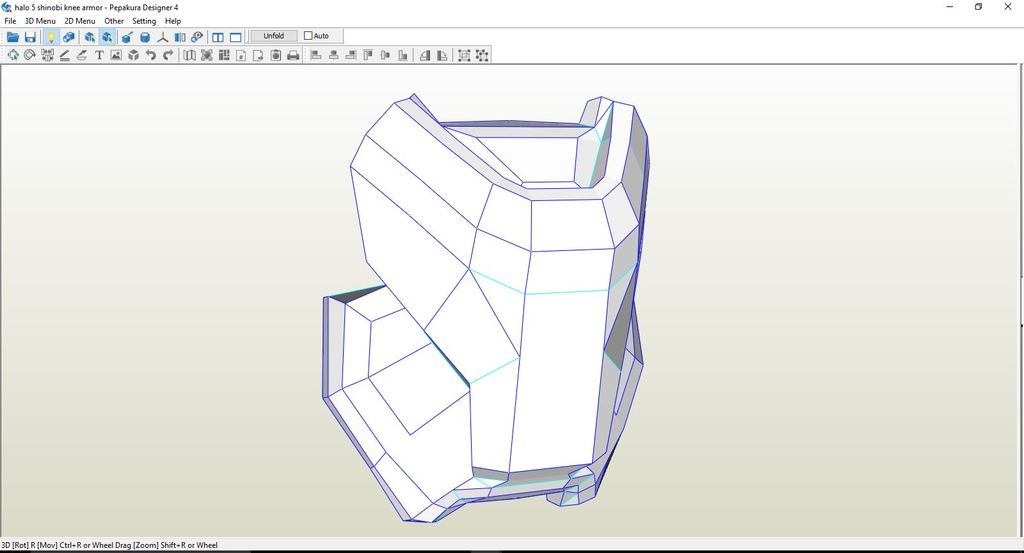1024x553 pixels.
Task: Minimize the Pepakura Designer window
Action: point(950,7)
